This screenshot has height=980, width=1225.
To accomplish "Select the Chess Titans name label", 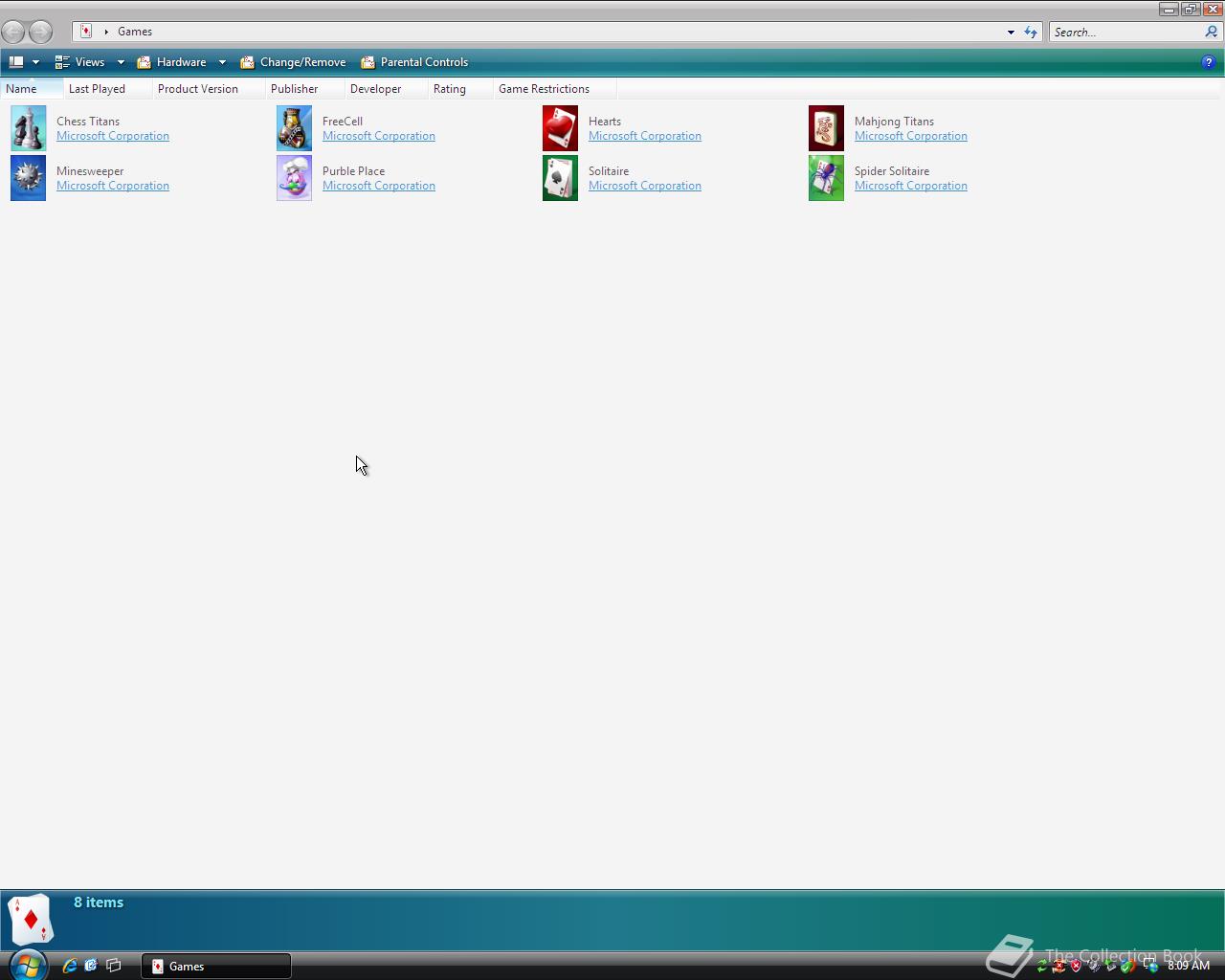I will tap(88, 122).
